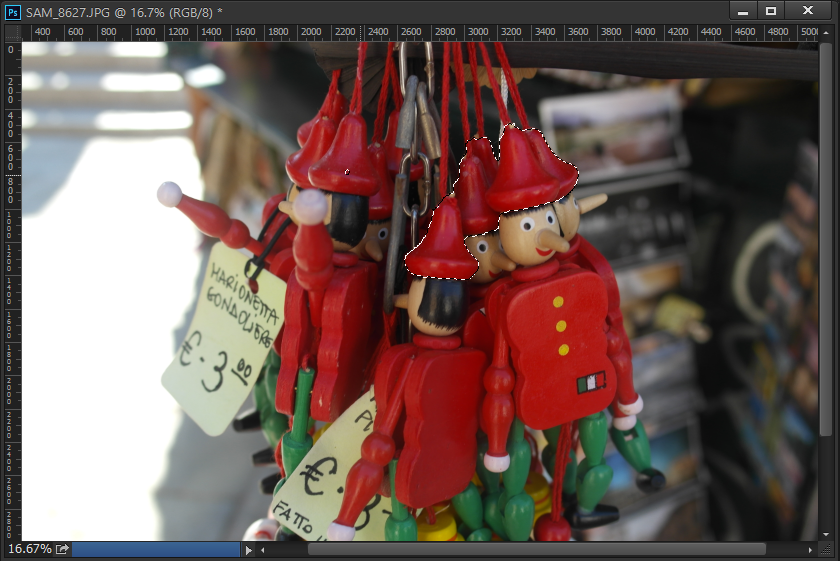Click the vertical scrollbar on right edge
Screen dimensions: 840x561
[x=825, y=250]
